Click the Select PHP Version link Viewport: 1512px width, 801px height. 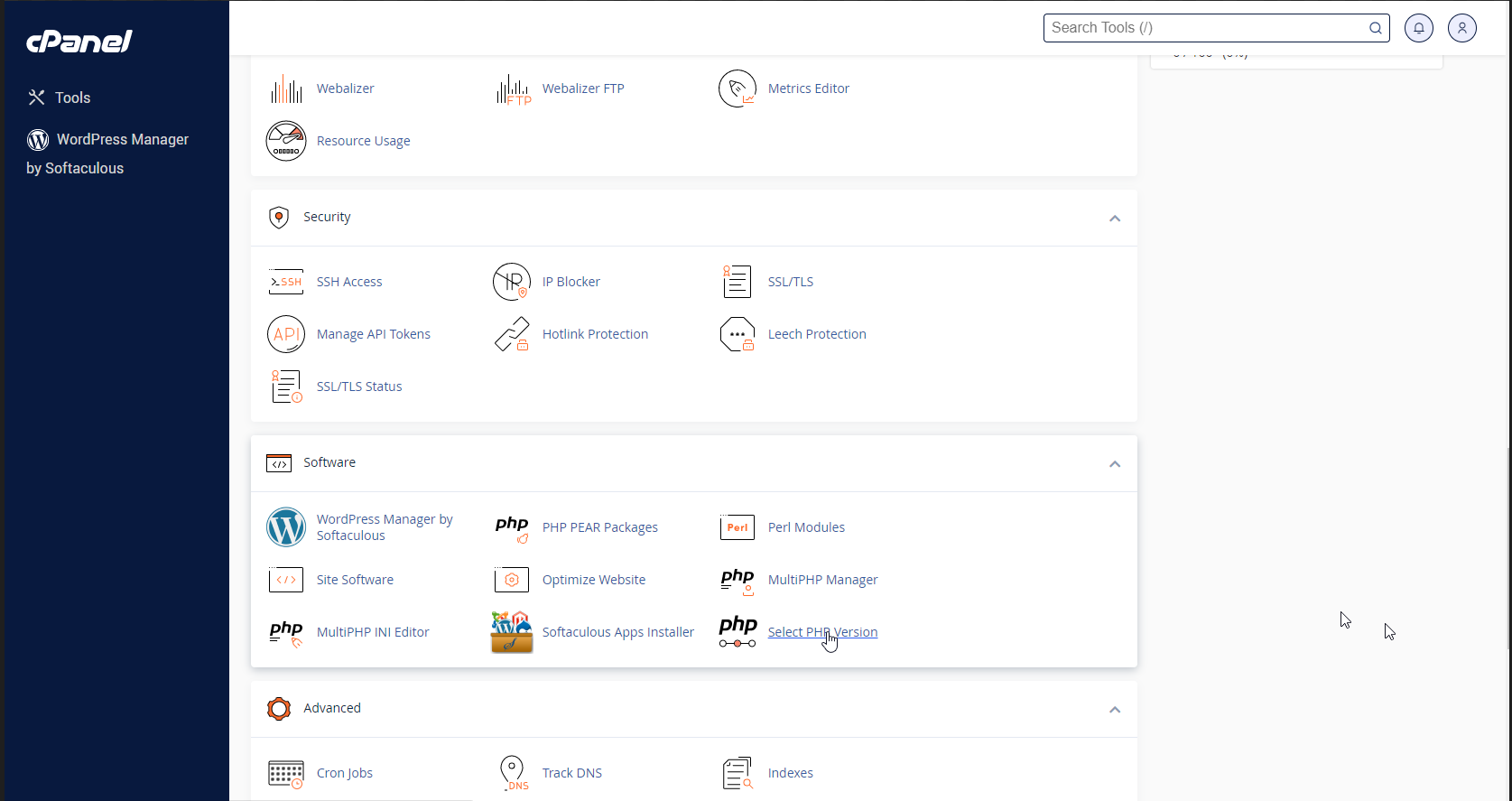point(822,632)
